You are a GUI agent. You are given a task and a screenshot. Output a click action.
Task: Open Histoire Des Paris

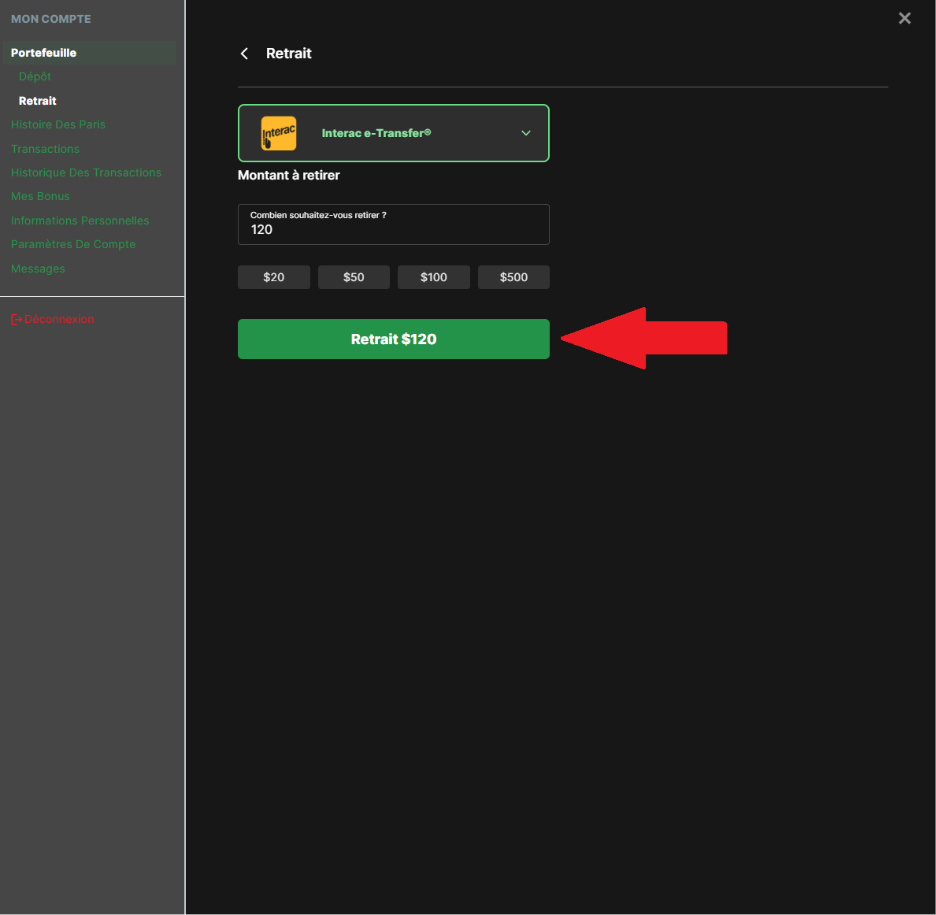[58, 125]
